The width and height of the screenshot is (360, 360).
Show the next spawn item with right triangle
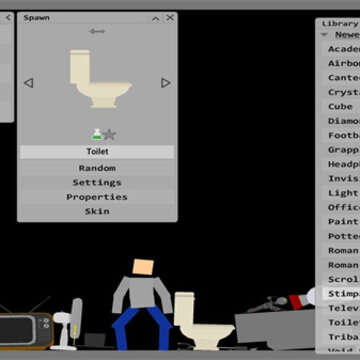pos(166,83)
